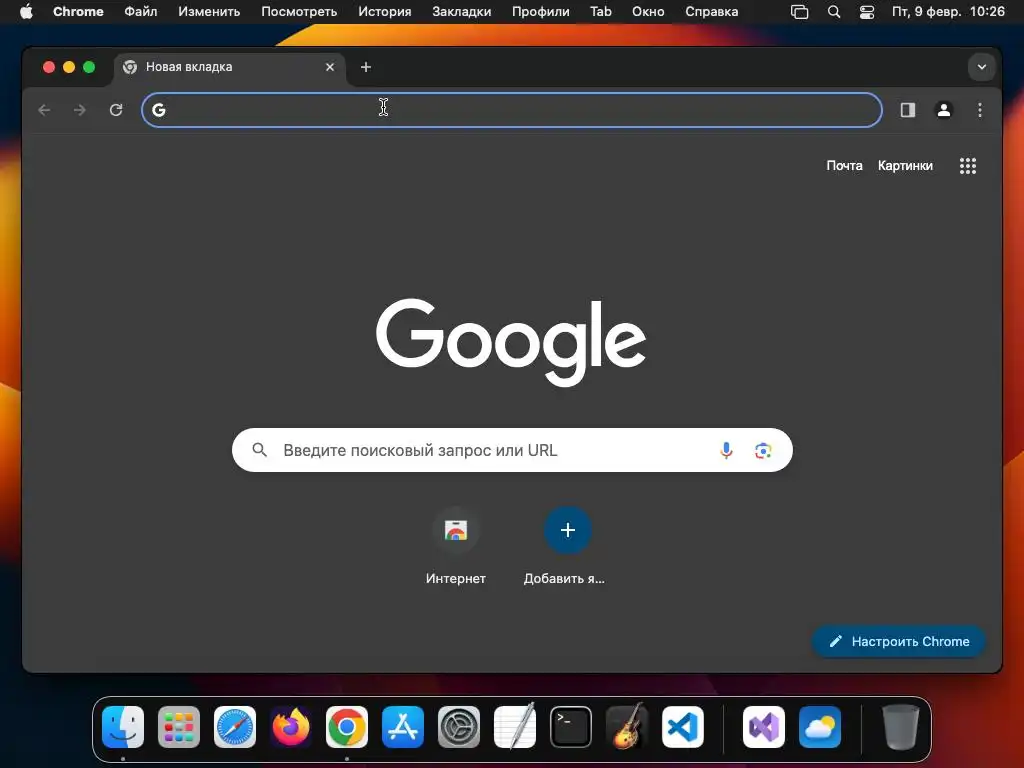Open the Интернет shortcut tile
1024x768 pixels.
[456, 547]
